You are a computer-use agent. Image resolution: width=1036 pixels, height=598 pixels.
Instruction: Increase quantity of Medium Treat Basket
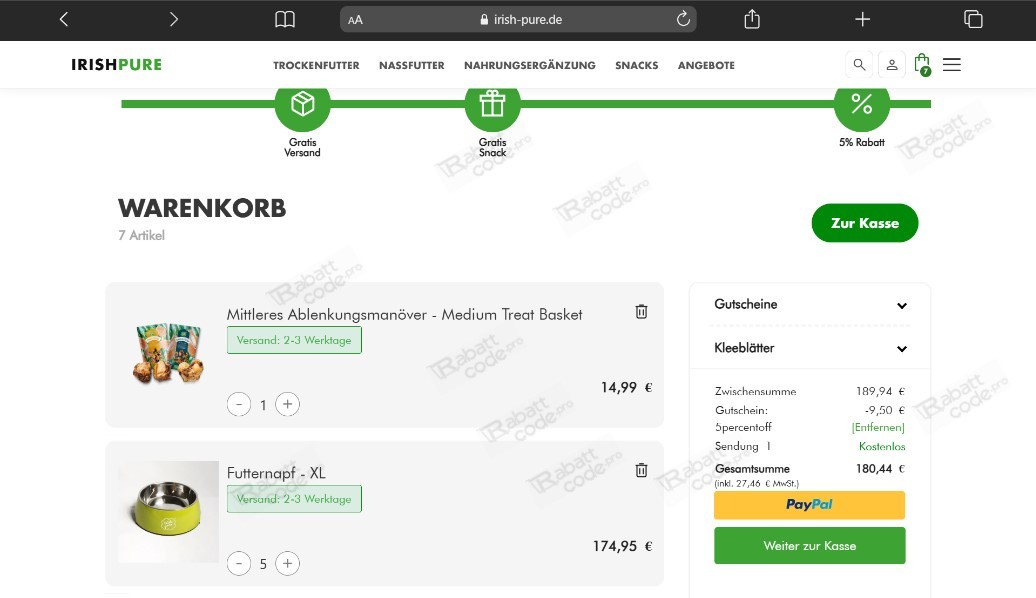[287, 404]
